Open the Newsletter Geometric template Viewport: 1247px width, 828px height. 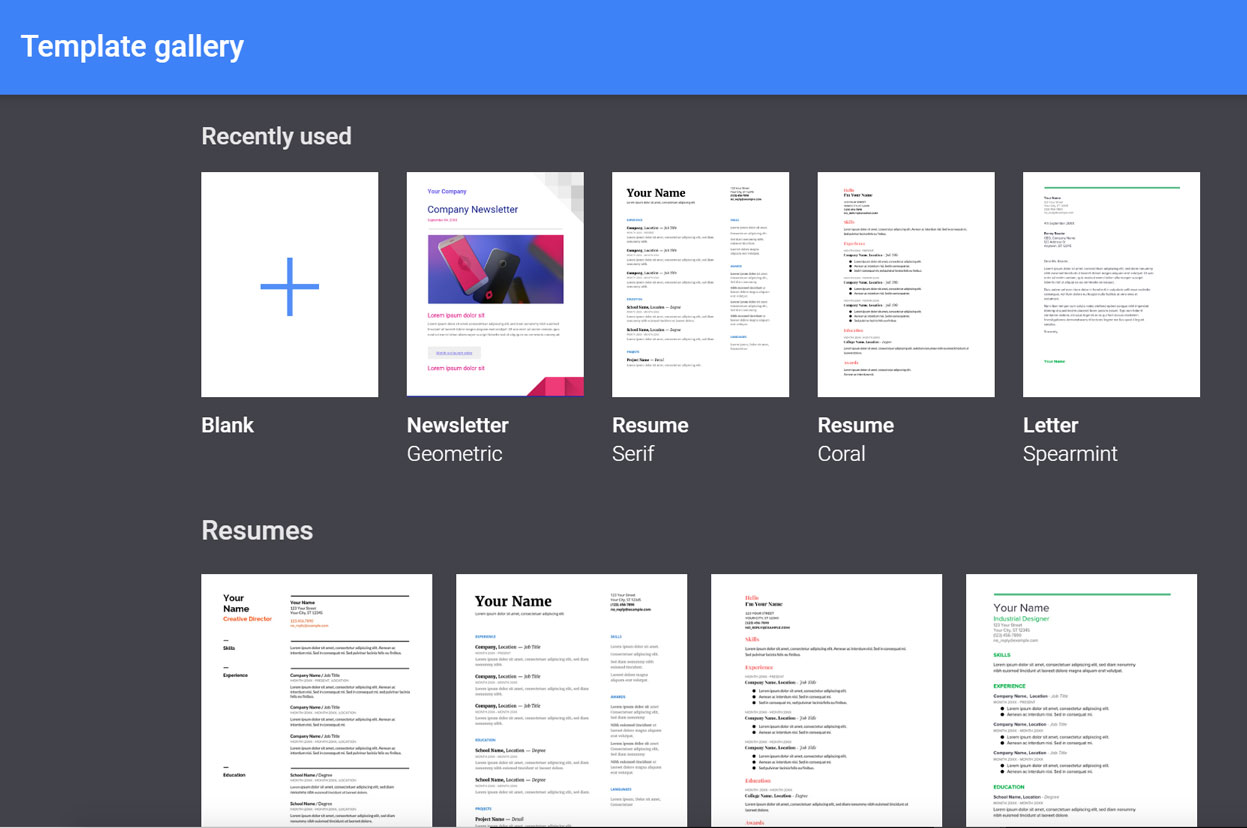point(495,284)
